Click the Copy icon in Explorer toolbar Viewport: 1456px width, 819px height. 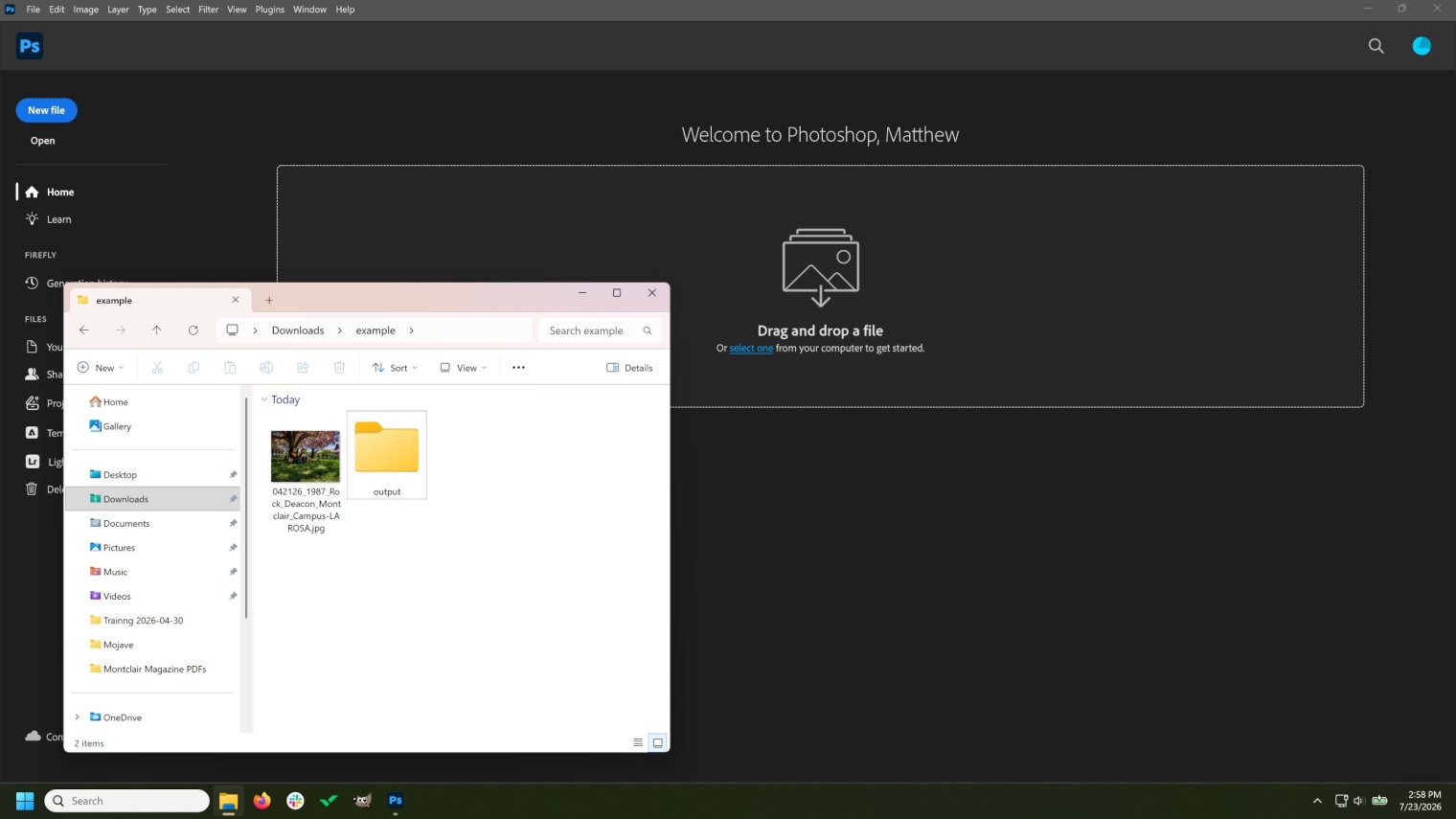(193, 368)
